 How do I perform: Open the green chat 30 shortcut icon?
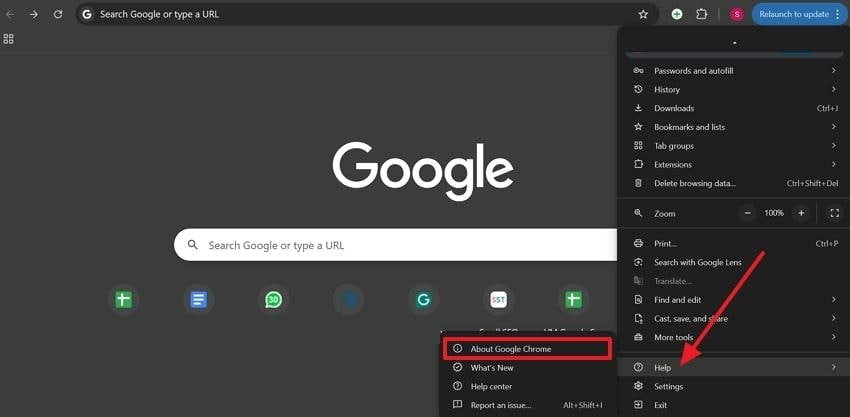pos(274,300)
